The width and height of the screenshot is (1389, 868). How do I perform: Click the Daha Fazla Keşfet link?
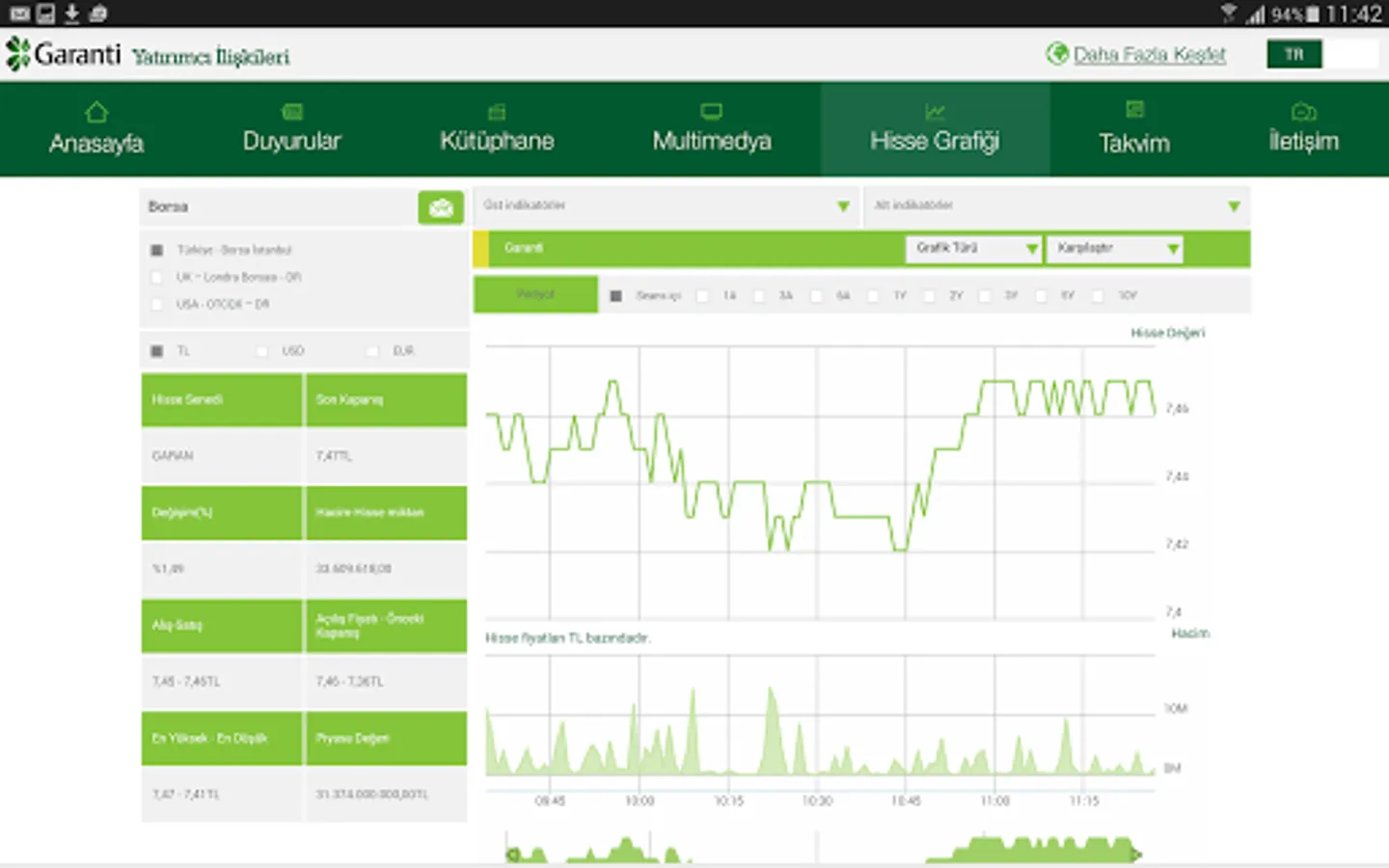coord(1150,55)
